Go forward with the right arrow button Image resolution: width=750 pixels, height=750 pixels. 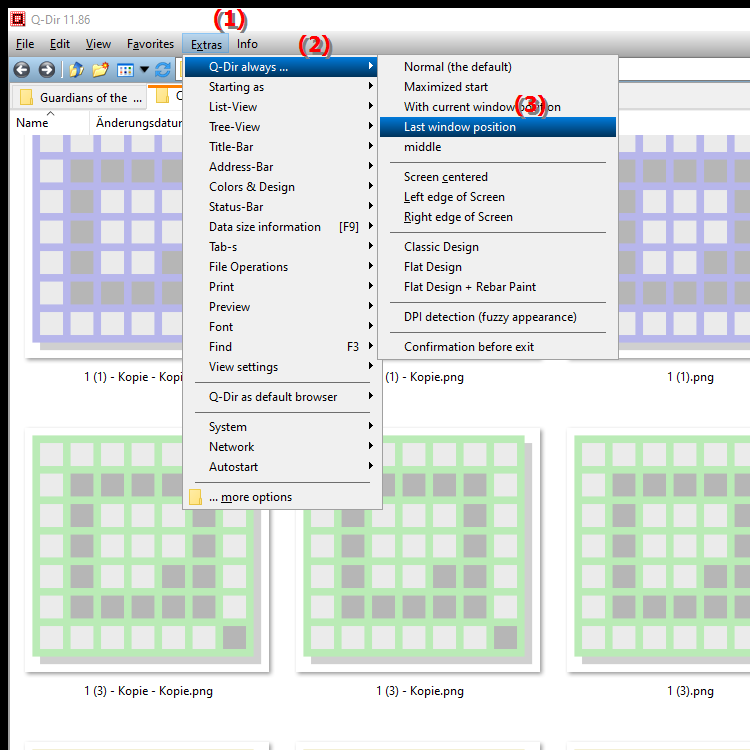tap(46, 70)
